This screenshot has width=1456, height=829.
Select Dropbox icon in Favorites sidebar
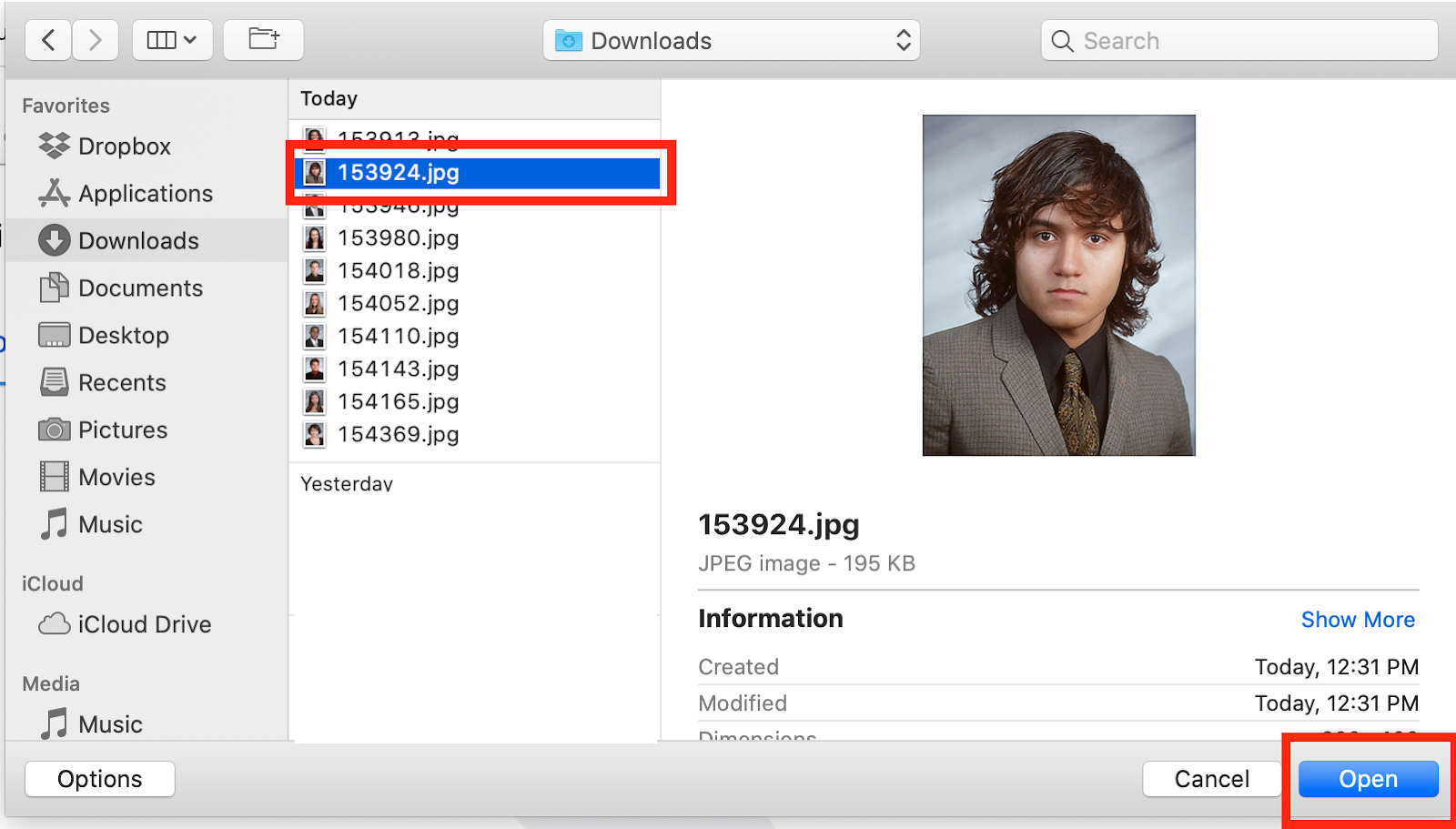click(55, 146)
